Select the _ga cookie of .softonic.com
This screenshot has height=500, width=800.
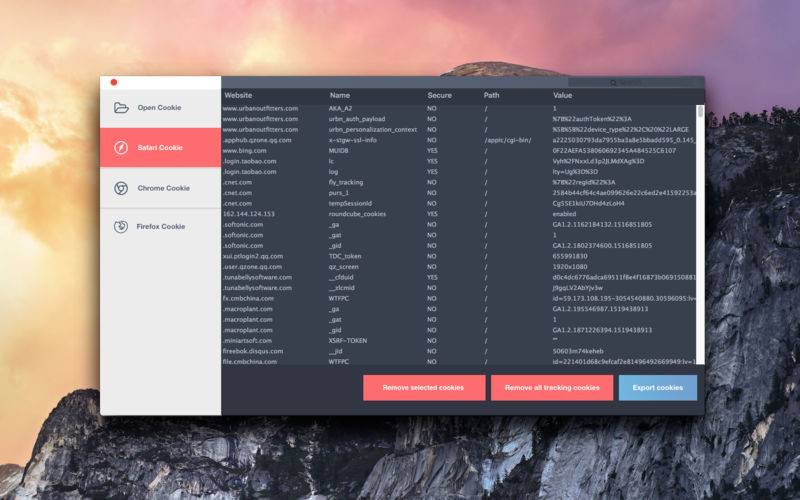coord(334,224)
